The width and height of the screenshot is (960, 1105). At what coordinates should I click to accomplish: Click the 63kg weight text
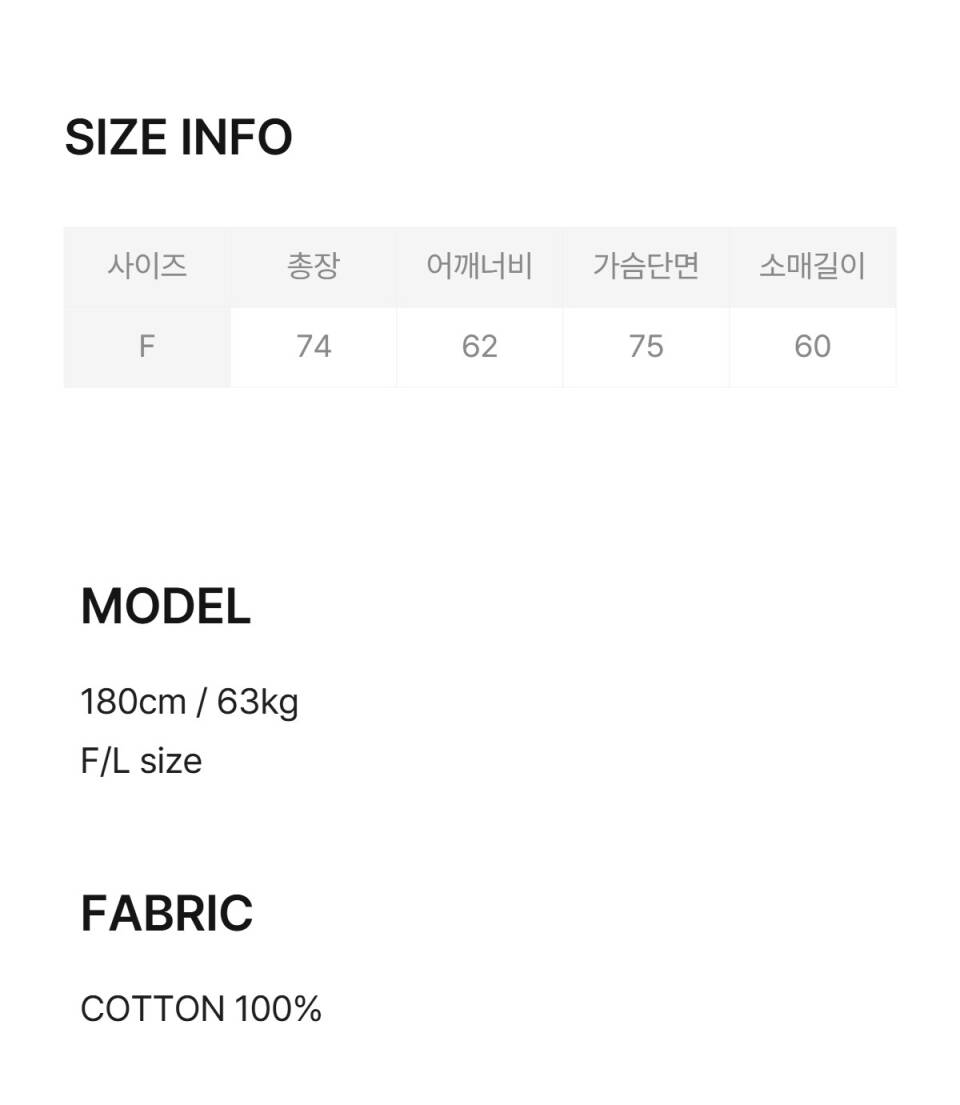click(x=258, y=703)
